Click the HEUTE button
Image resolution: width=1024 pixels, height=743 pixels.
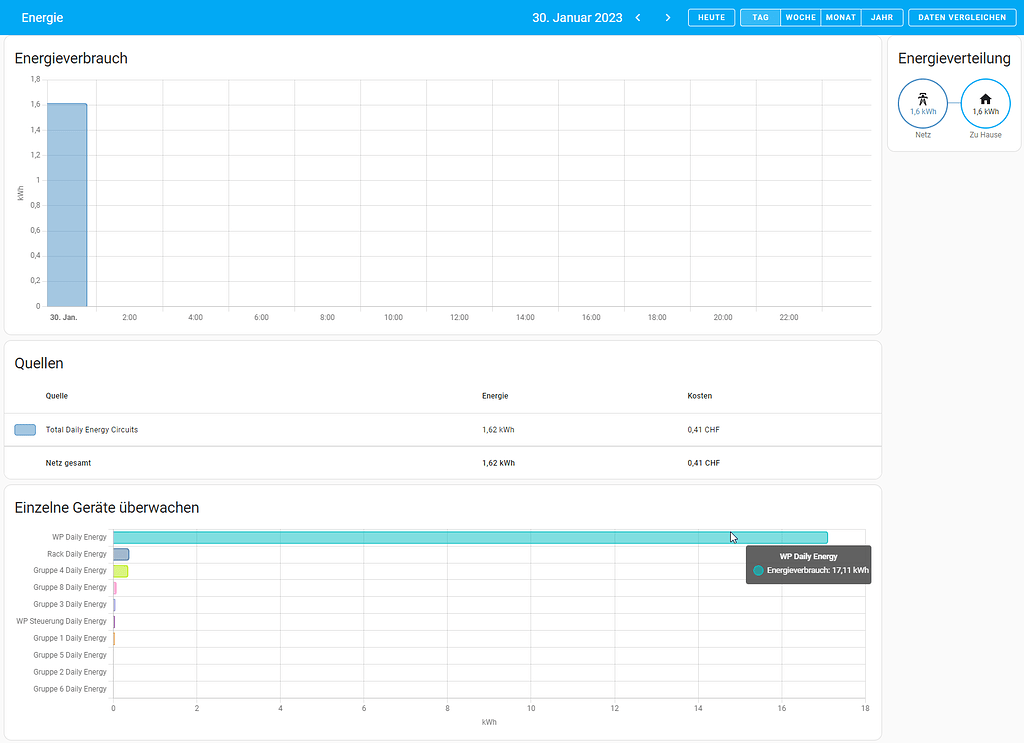click(x=711, y=17)
